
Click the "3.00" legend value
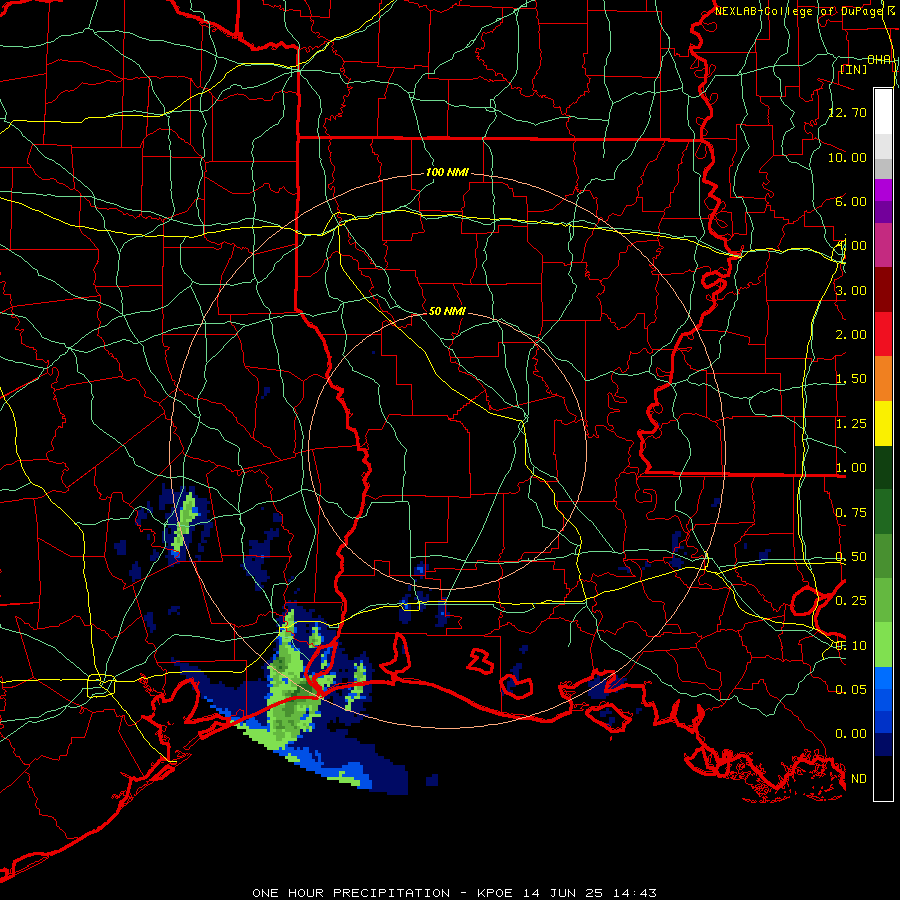851,290
